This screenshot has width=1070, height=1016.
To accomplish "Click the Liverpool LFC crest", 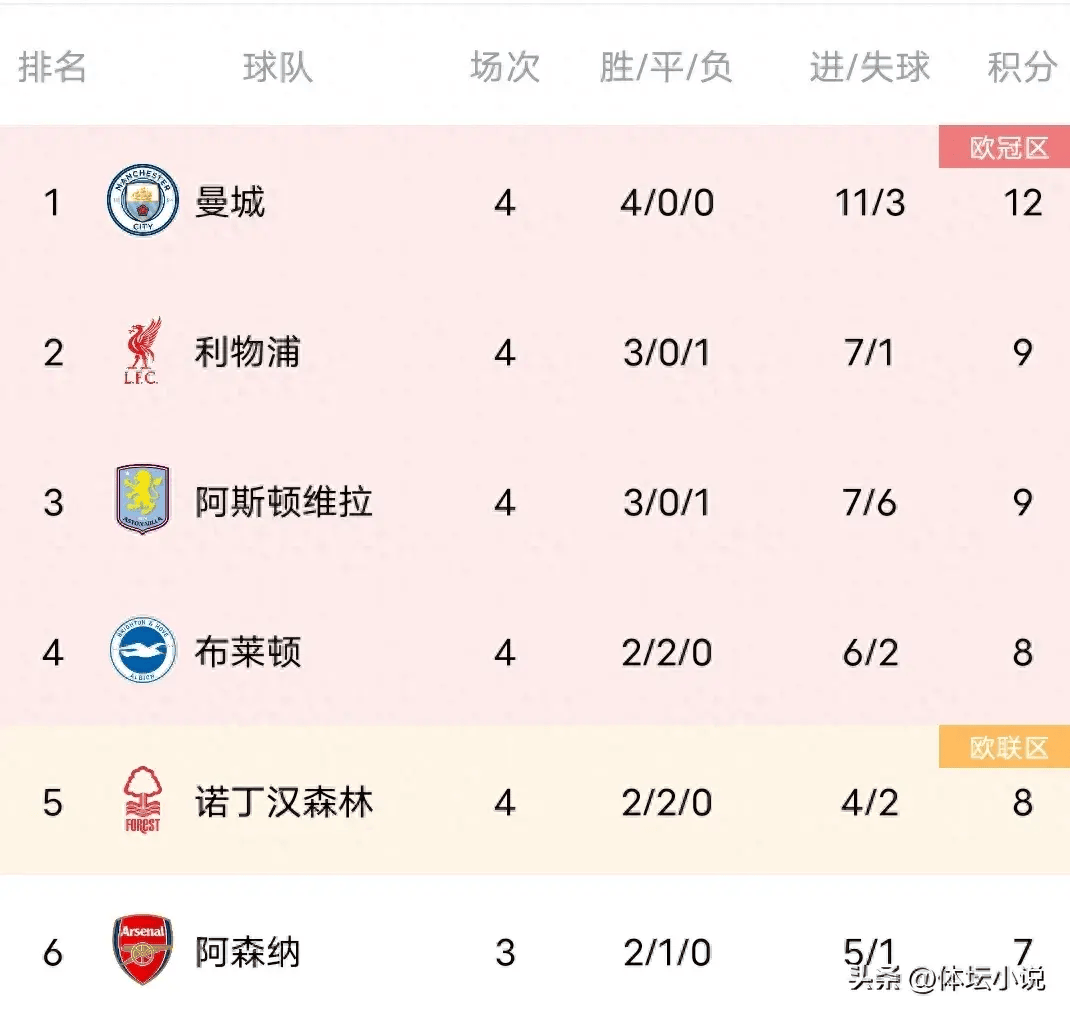I will click(x=143, y=352).
